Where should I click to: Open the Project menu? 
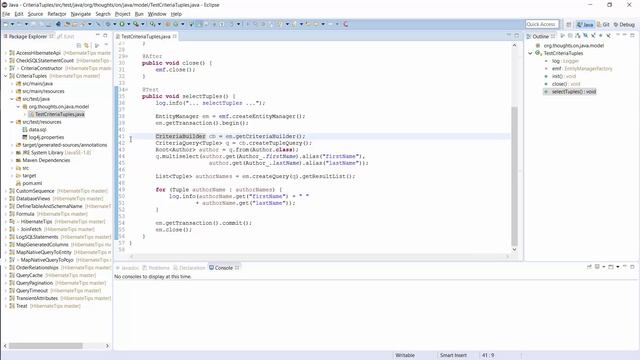[x=122, y=14]
